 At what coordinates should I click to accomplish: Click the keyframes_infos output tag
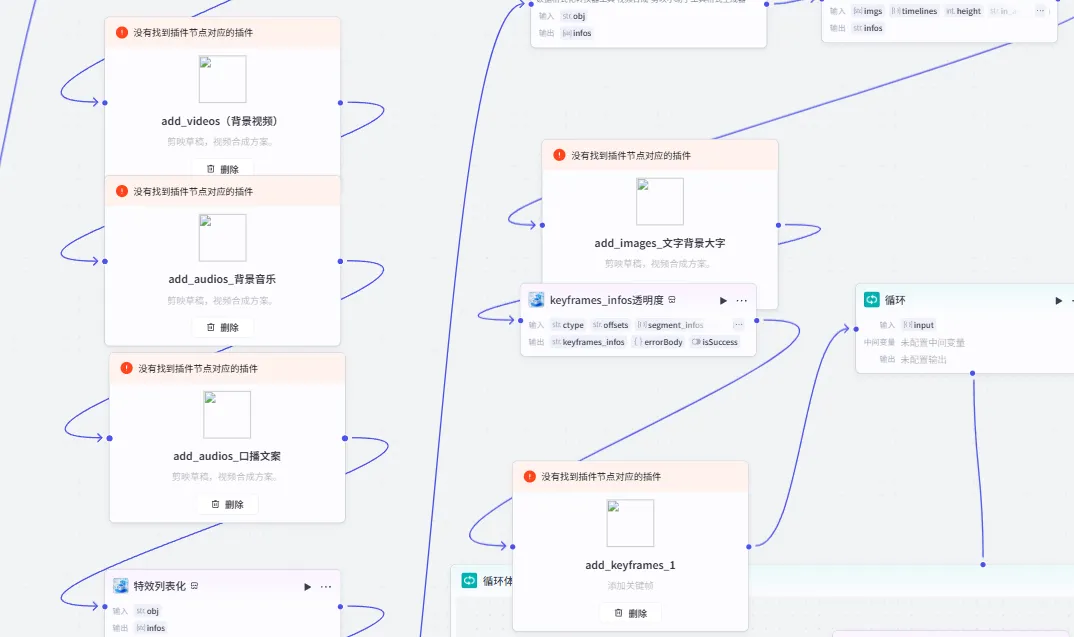588,342
